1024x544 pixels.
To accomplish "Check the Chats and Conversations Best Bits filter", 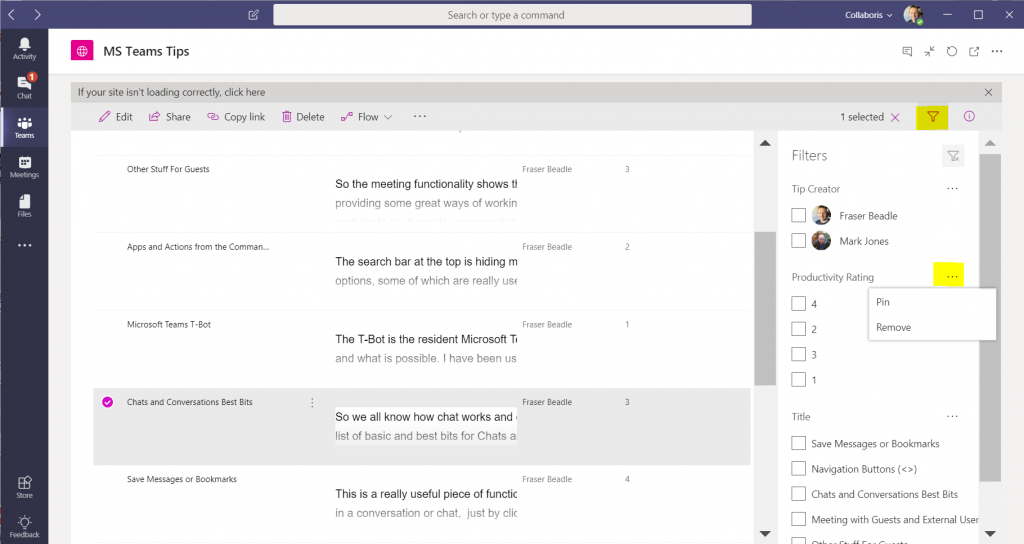I will 798,494.
